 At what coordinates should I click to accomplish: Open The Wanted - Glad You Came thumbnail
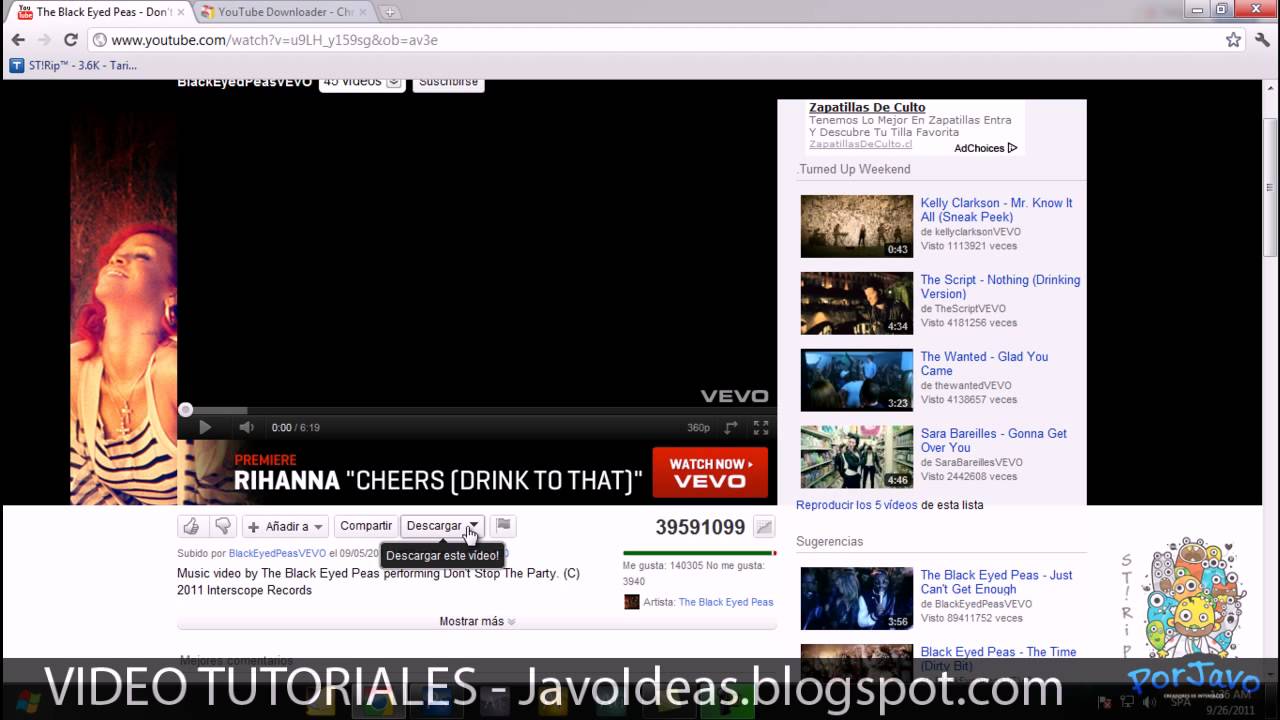pos(857,380)
